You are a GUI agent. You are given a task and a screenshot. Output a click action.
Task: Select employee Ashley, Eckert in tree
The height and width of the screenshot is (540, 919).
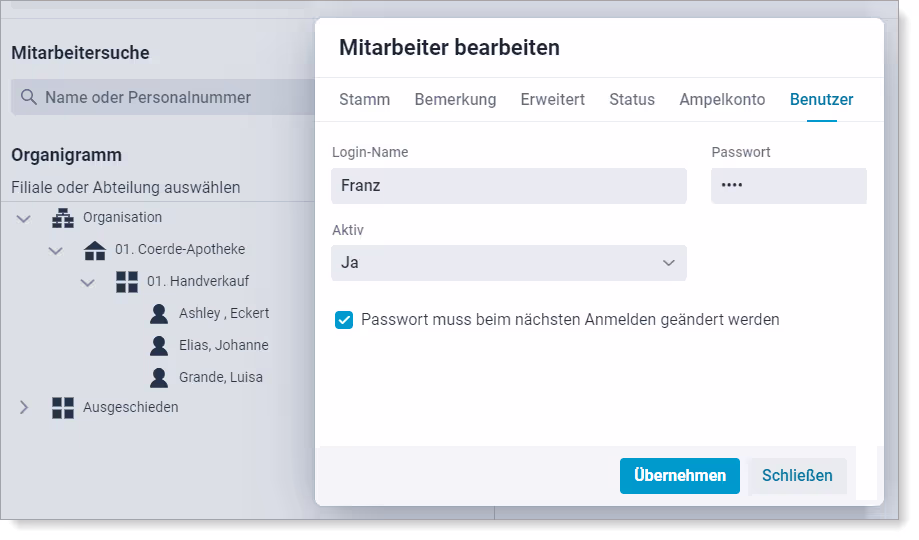coord(224,313)
